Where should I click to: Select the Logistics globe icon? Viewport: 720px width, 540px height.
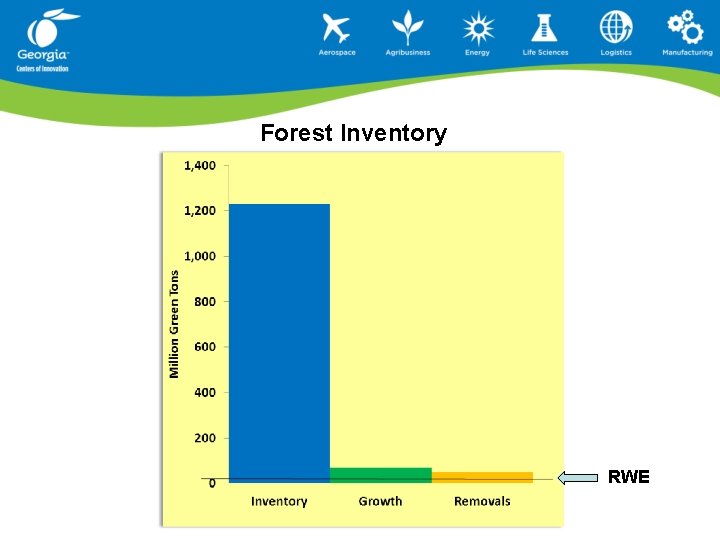(x=616, y=27)
